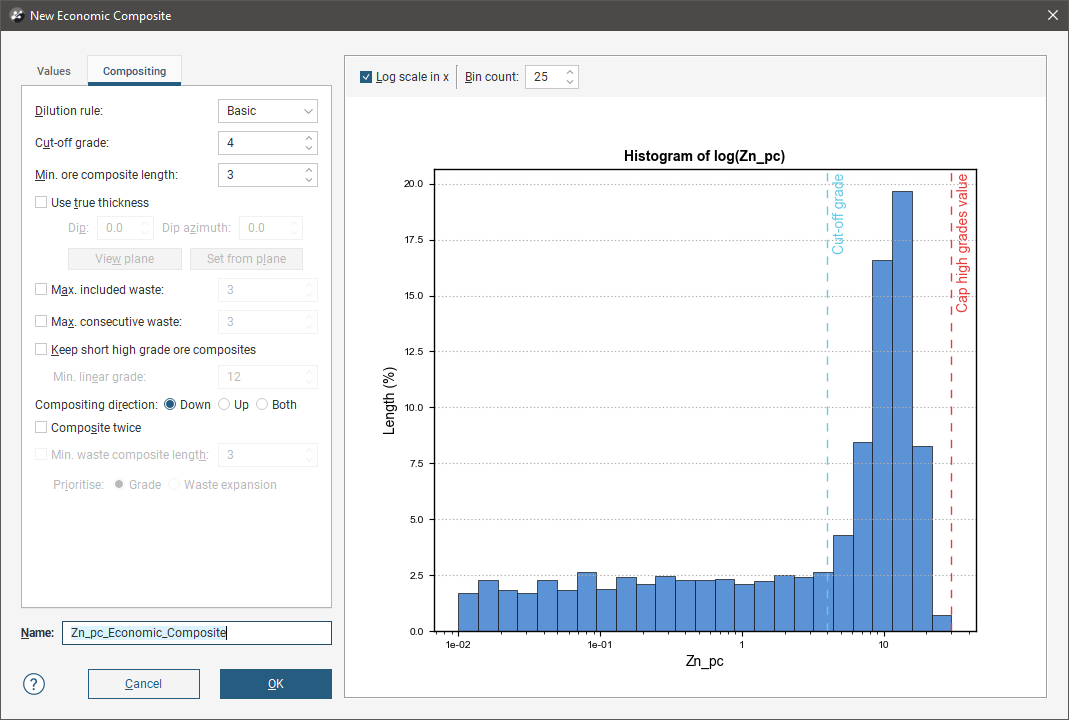Click the Compositing direction label
The width and height of the screenshot is (1069, 720).
coord(96,405)
